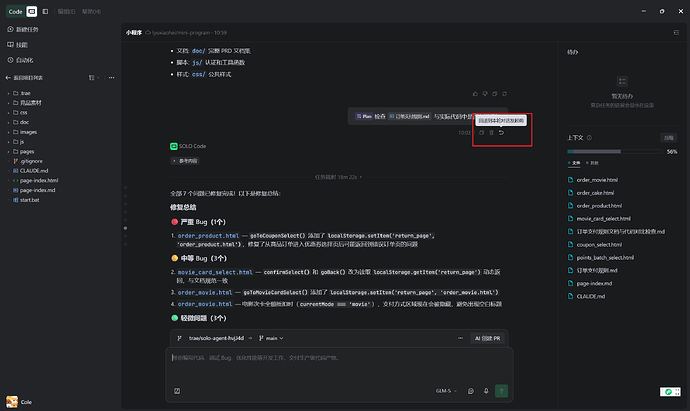Viewport: 690px width, 411px height.
Task: Open the 自动化 automation item in sidebar
Action: [20, 60]
